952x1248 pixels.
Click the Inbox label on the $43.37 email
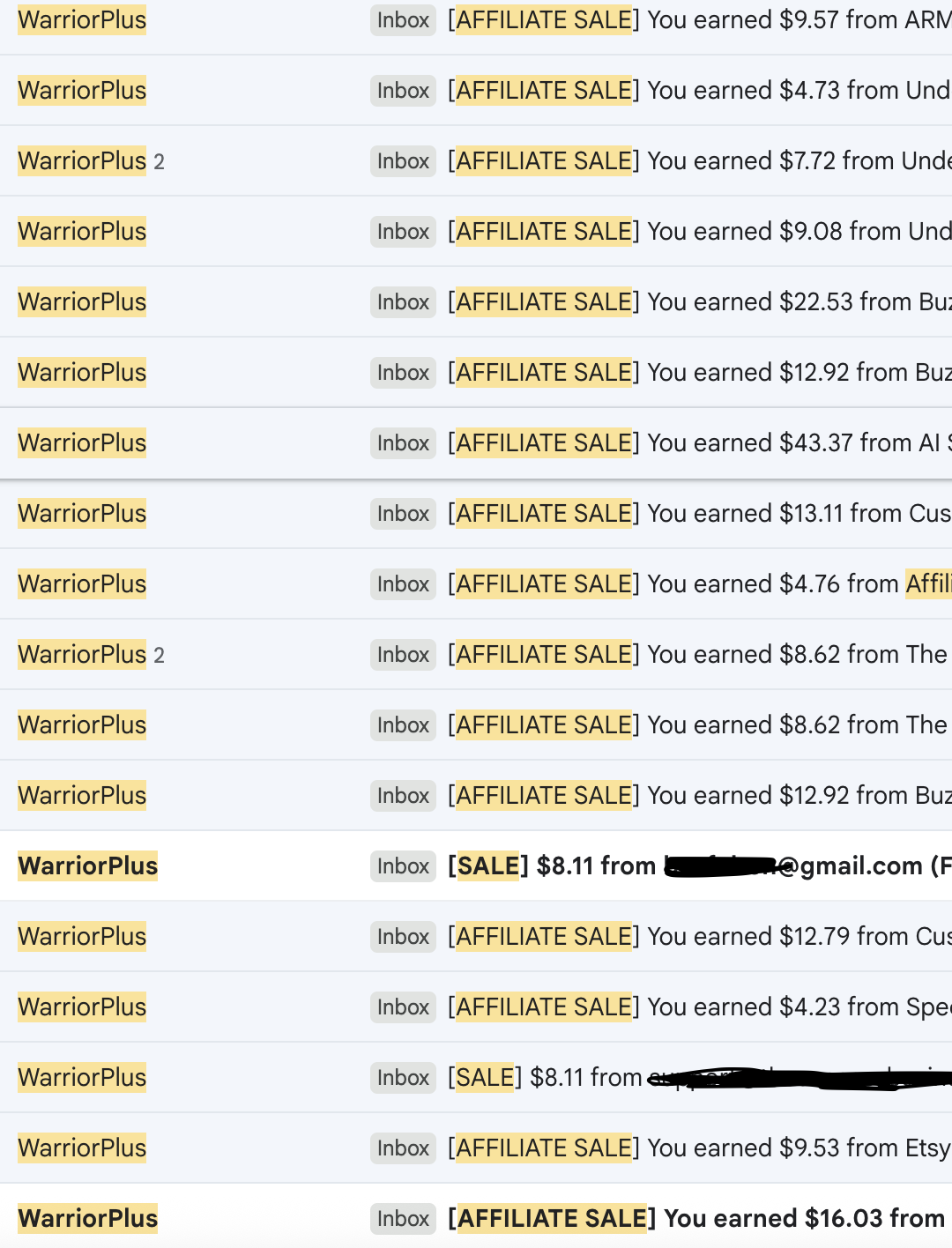click(x=403, y=443)
